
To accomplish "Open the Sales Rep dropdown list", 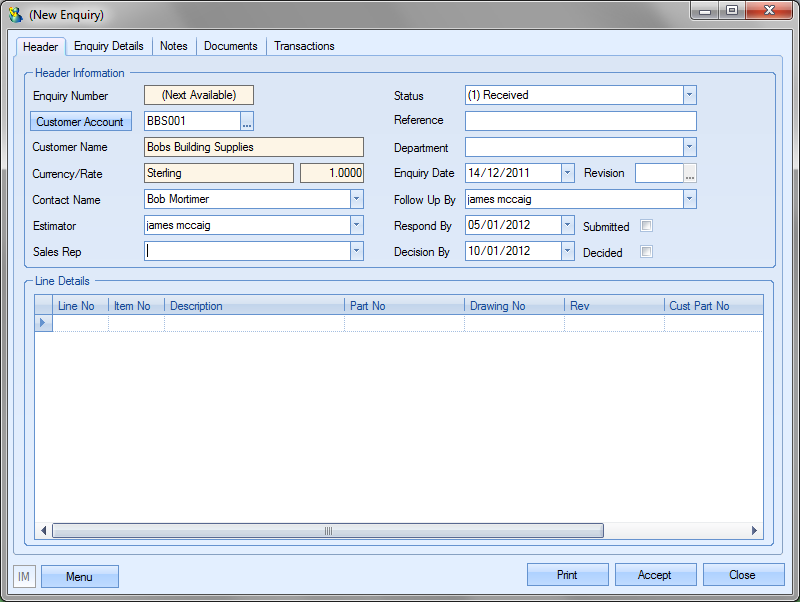I will pos(356,251).
